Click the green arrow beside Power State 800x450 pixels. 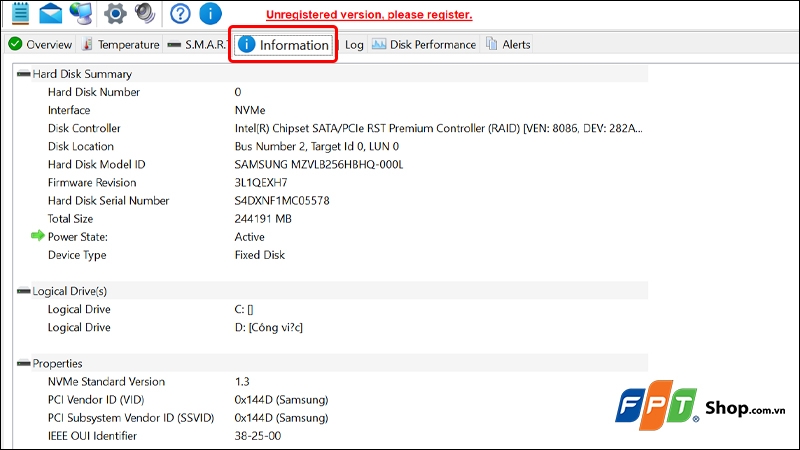[38, 236]
